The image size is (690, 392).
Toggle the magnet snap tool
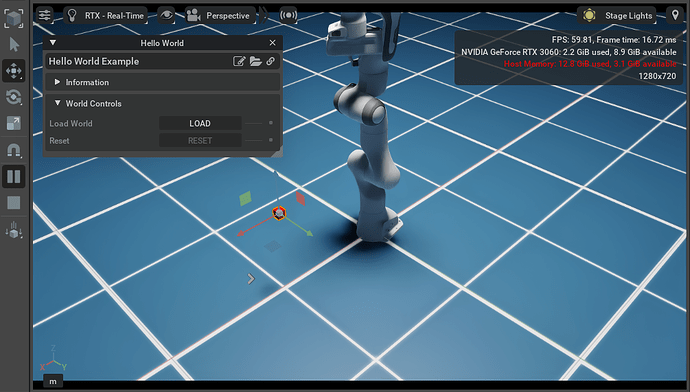[14, 150]
